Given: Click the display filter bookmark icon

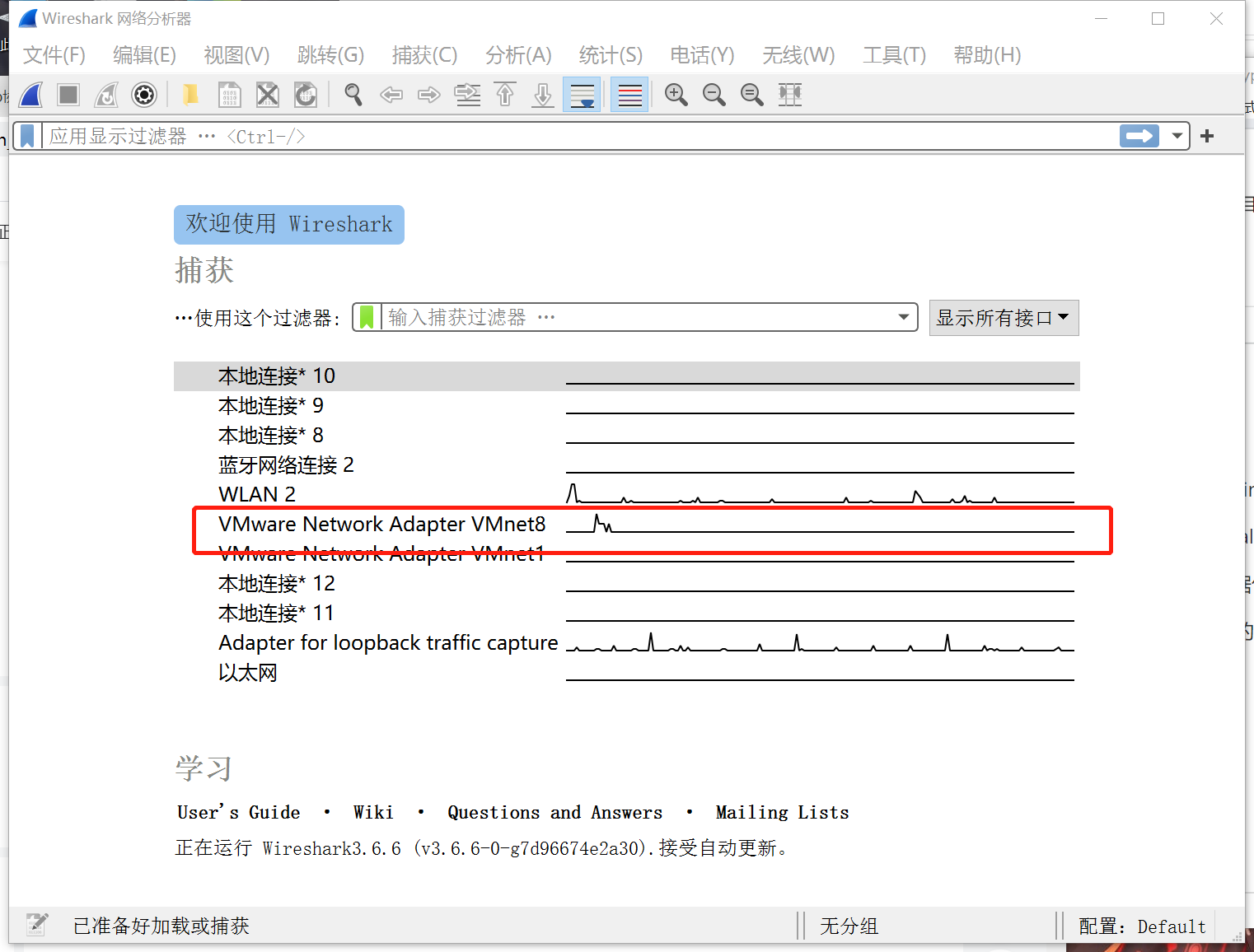Looking at the screenshot, I should point(27,136).
